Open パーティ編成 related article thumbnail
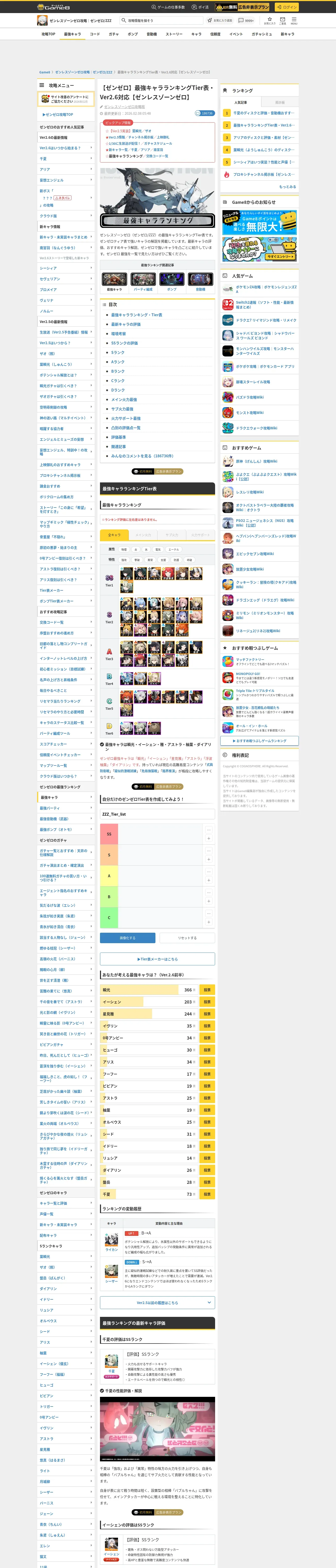 tap(143, 279)
